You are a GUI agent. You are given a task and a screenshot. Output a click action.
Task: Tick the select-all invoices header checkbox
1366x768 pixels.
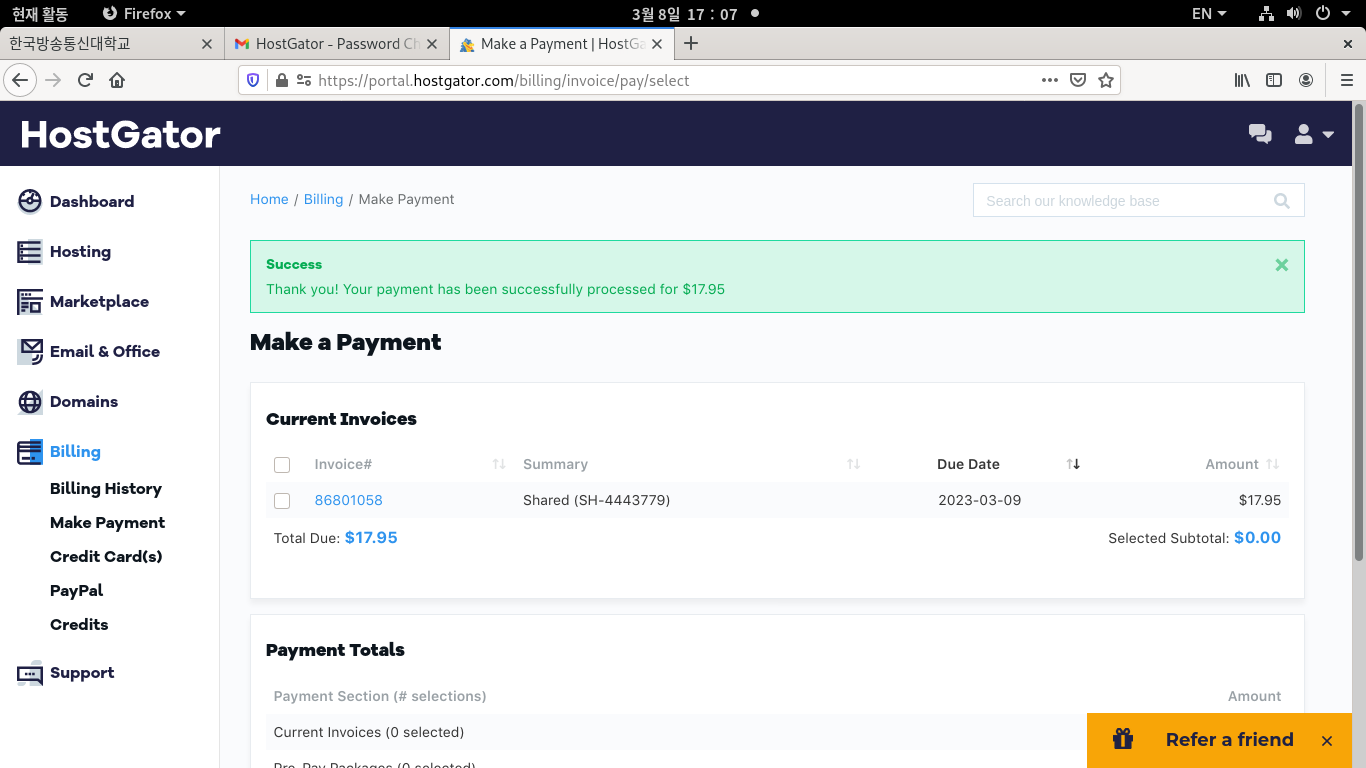[282, 465]
